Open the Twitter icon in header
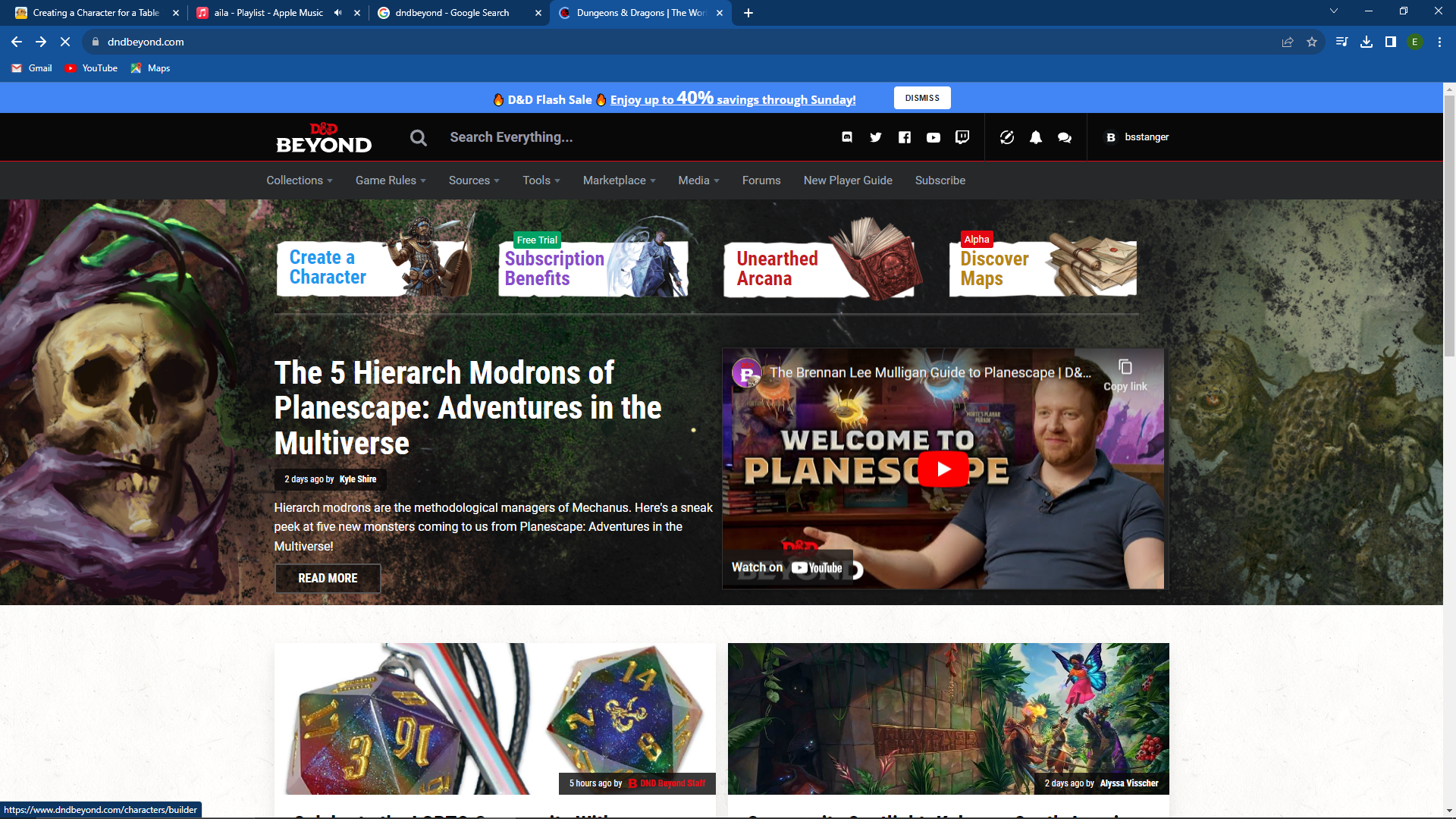The height and width of the screenshot is (819, 1456). click(876, 137)
